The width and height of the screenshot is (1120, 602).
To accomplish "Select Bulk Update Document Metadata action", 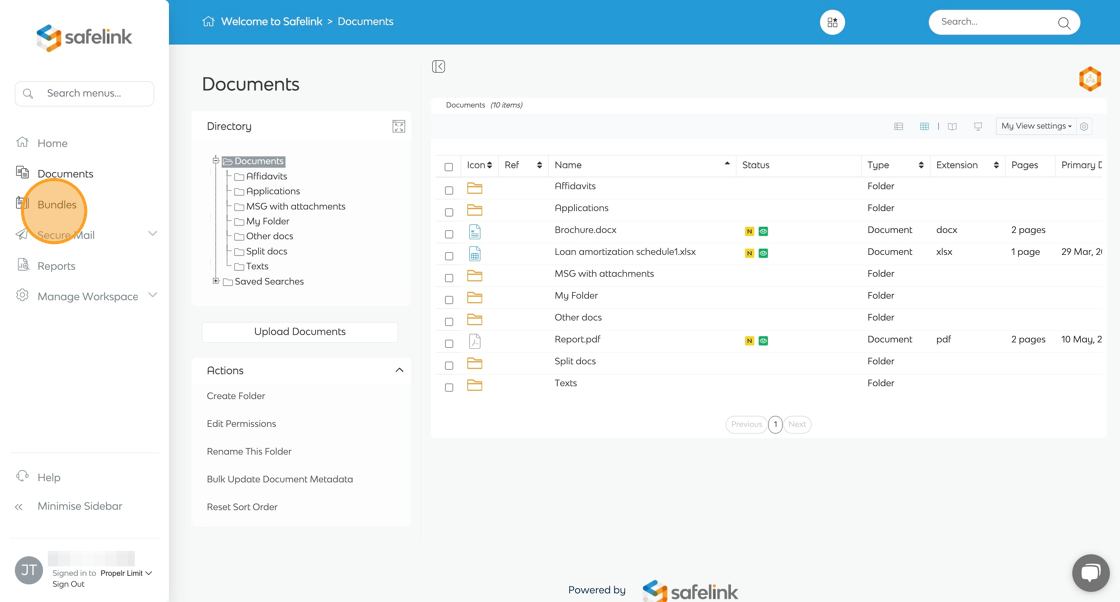I will (x=280, y=479).
